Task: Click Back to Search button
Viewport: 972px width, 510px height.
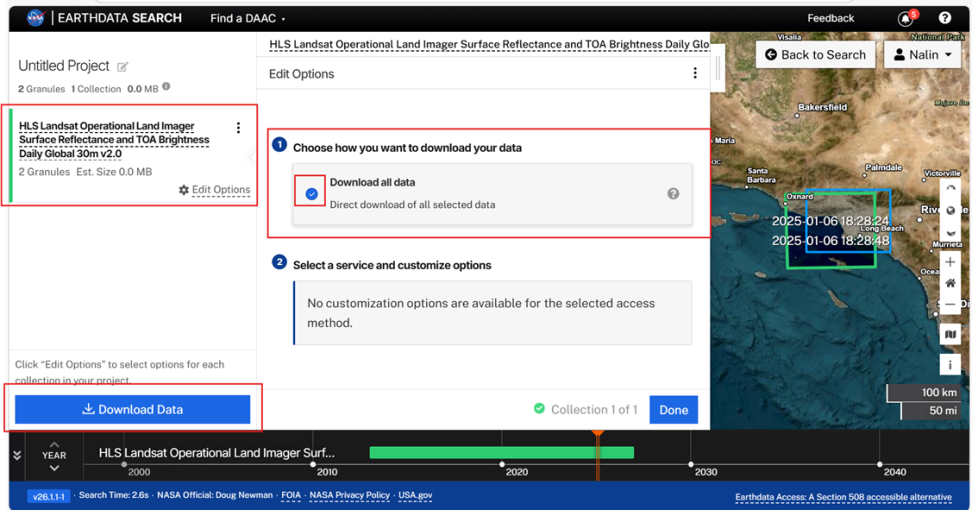Action: (815, 55)
